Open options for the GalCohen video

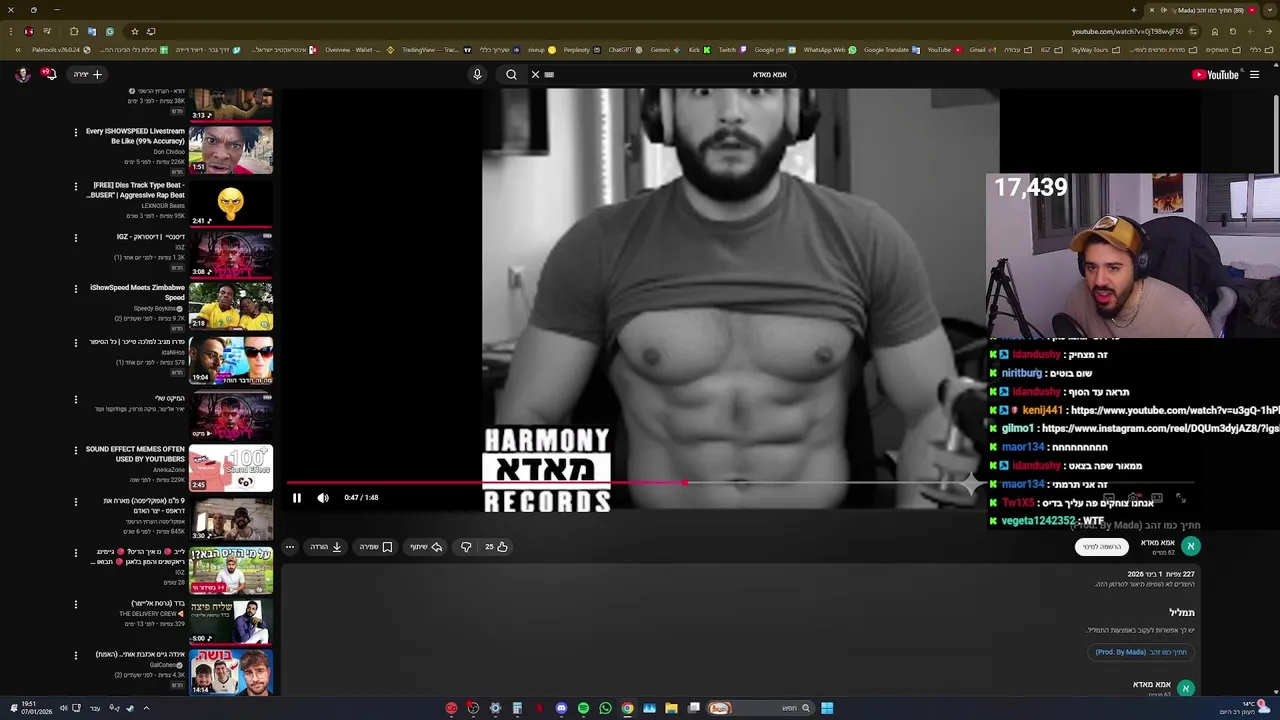[x=75, y=656]
